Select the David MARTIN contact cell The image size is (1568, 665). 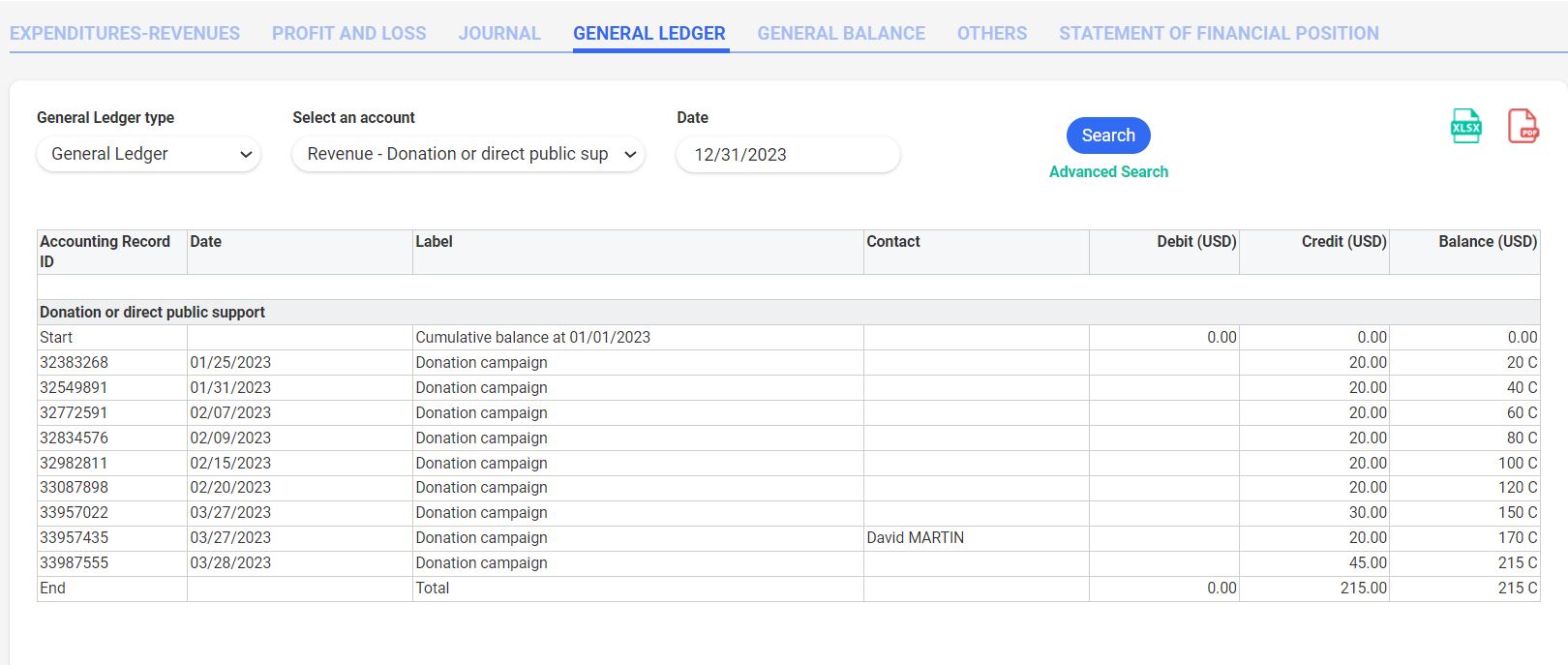[915, 537]
